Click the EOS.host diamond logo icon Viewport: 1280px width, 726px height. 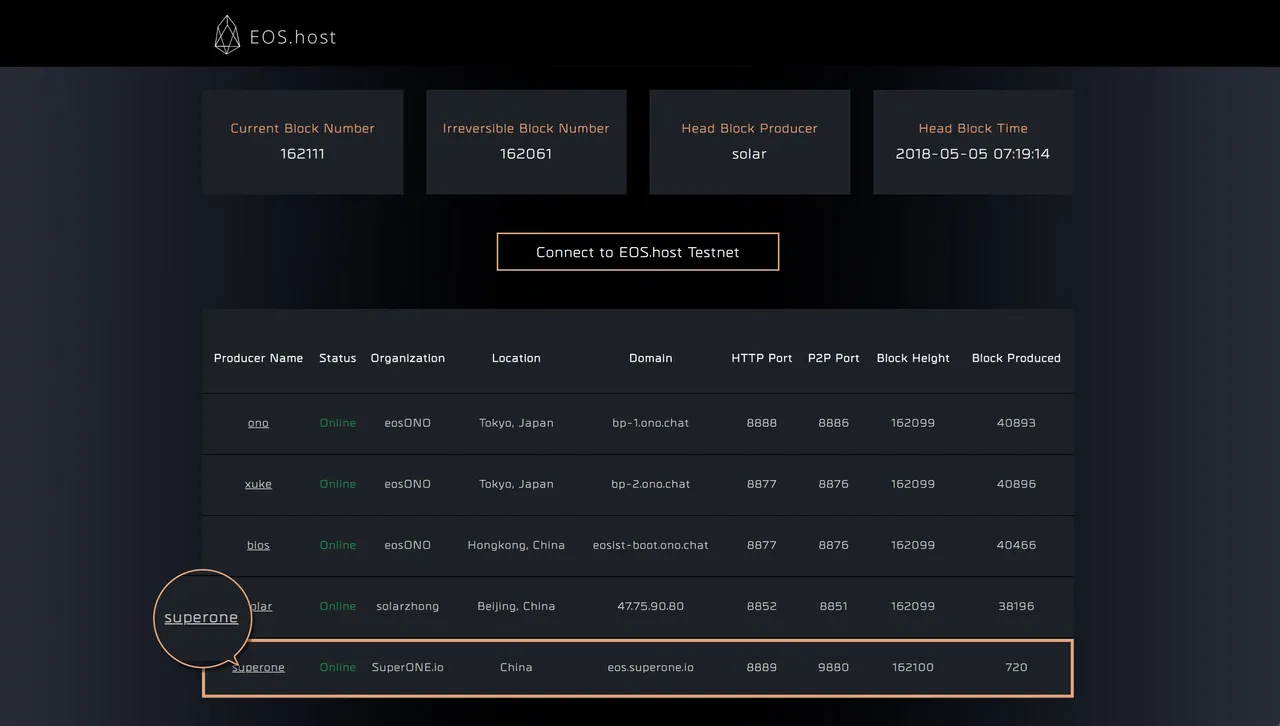click(228, 35)
